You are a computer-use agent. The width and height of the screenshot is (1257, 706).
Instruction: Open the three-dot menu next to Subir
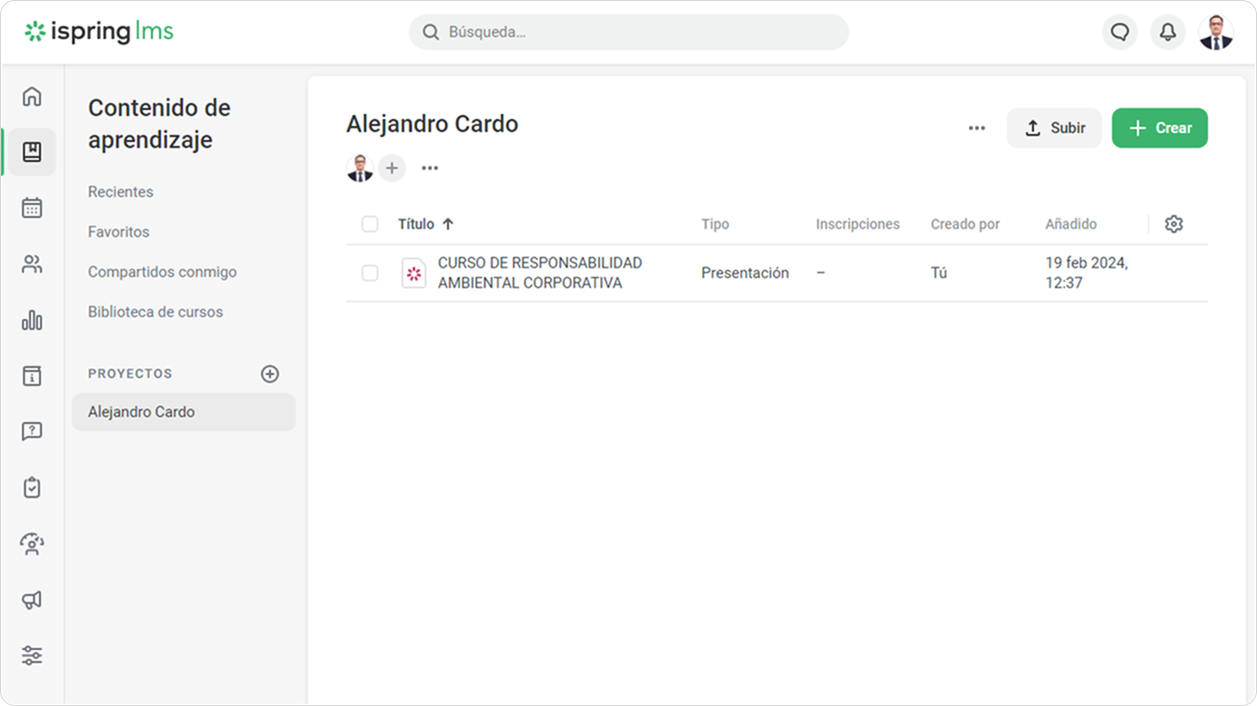coord(977,128)
